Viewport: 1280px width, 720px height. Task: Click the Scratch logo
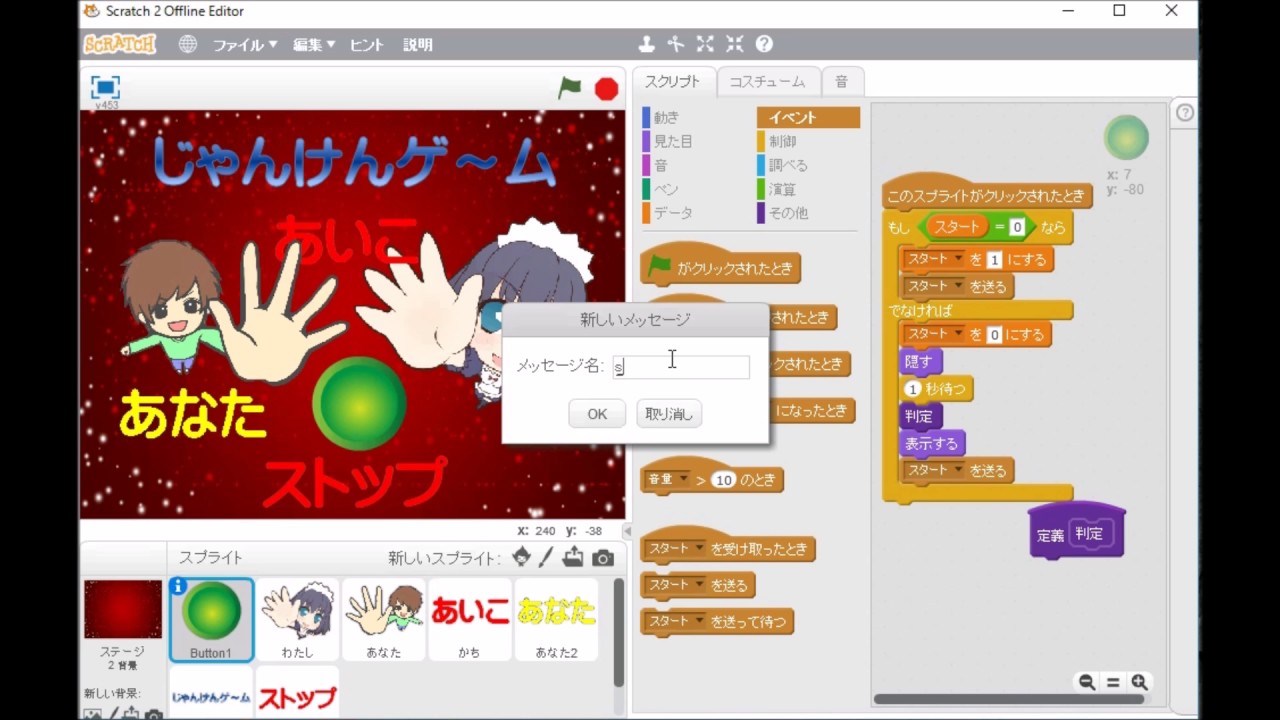pyautogui.click(x=120, y=44)
